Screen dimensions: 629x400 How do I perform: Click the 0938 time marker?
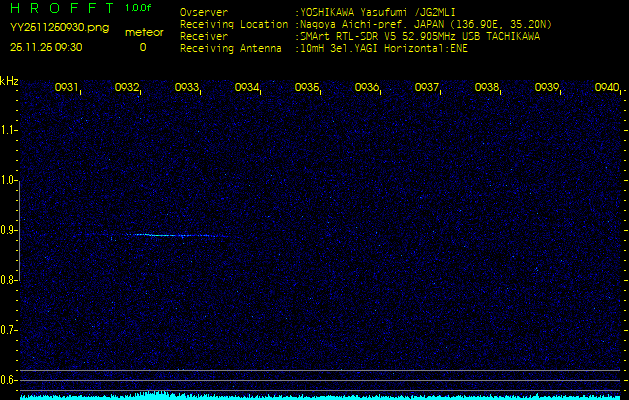(x=486, y=87)
